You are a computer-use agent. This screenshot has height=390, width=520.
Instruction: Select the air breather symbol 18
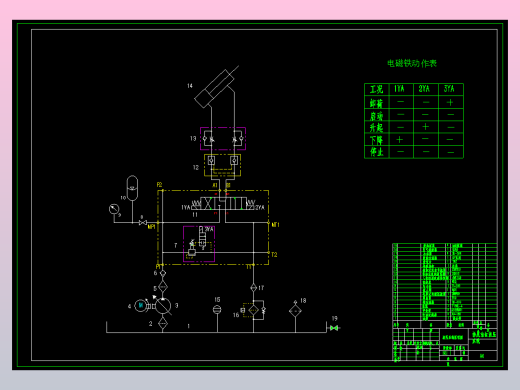tap(295, 310)
